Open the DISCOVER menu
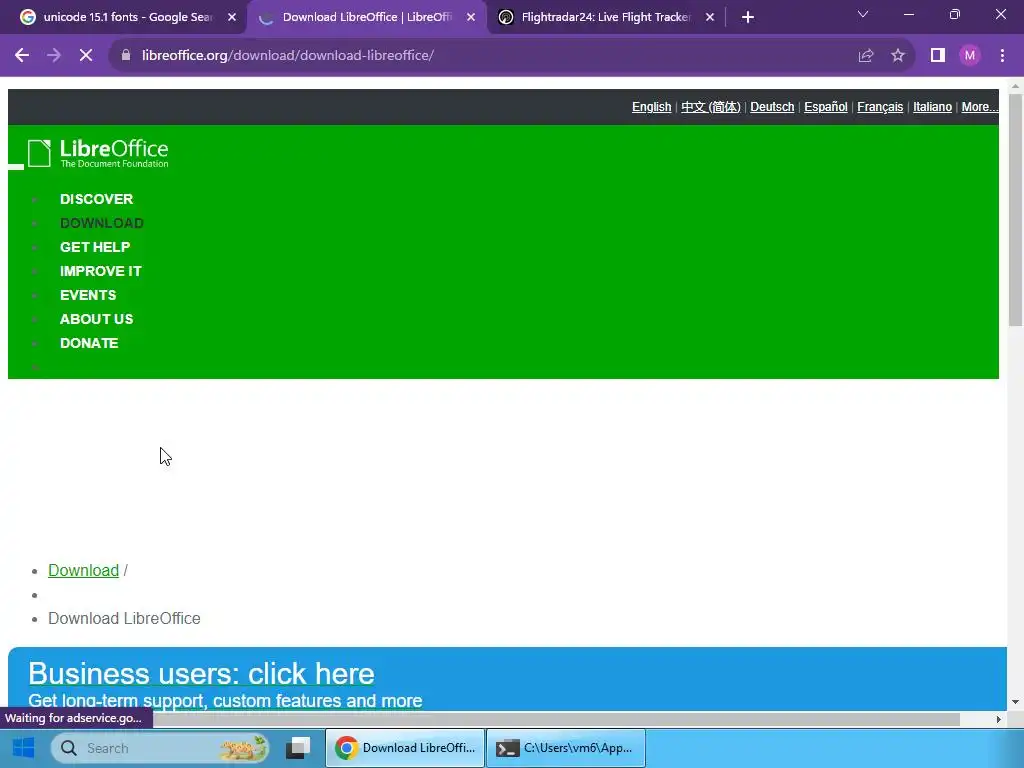 pyautogui.click(x=97, y=199)
